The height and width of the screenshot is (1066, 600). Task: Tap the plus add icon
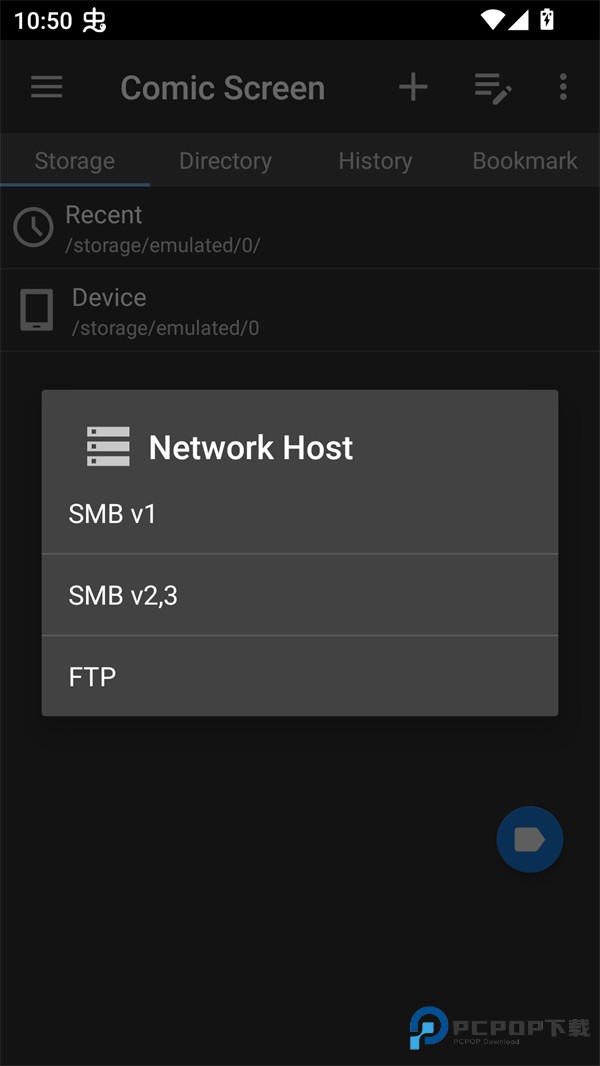(x=413, y=87)
